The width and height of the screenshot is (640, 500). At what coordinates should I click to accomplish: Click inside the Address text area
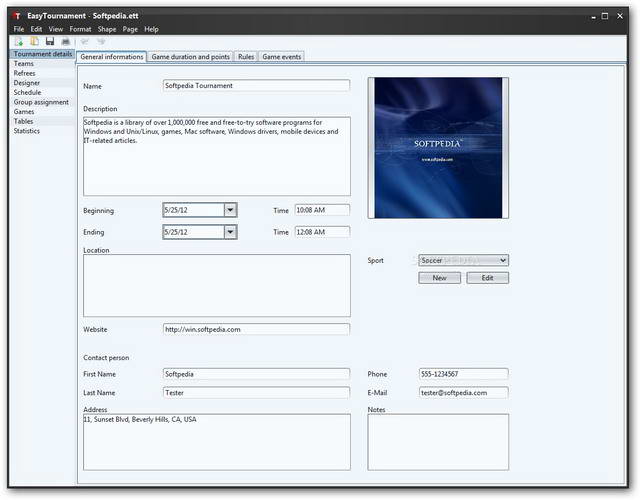[x=217, y=442]
